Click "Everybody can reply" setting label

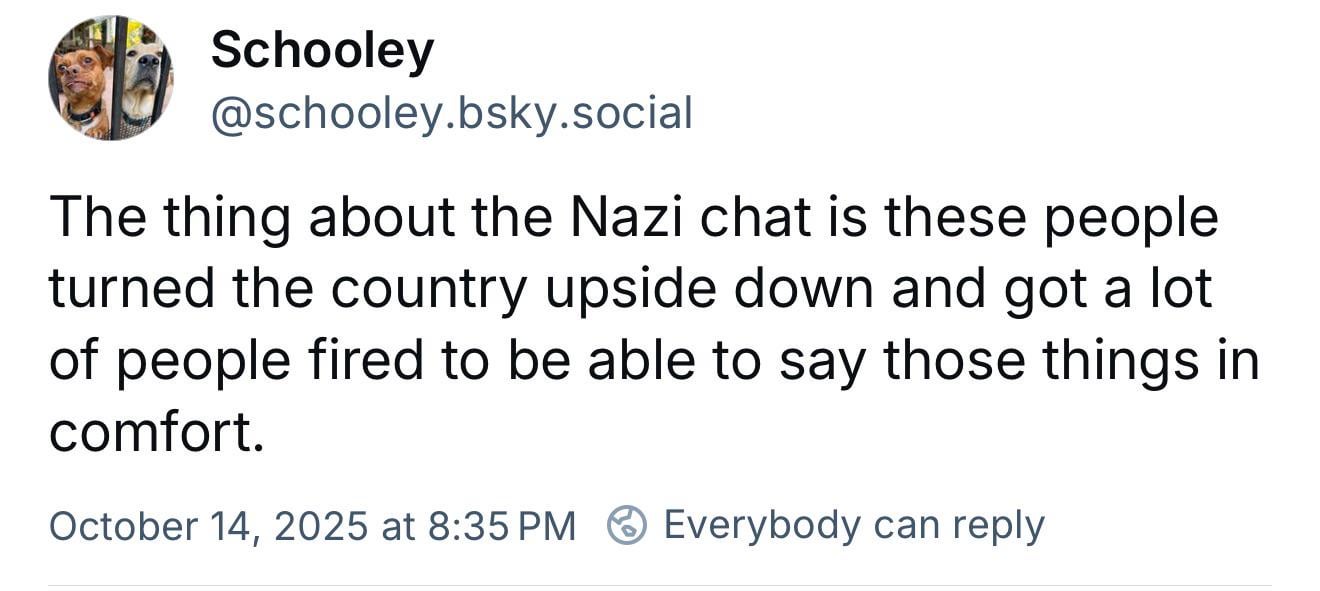point(853,525)
